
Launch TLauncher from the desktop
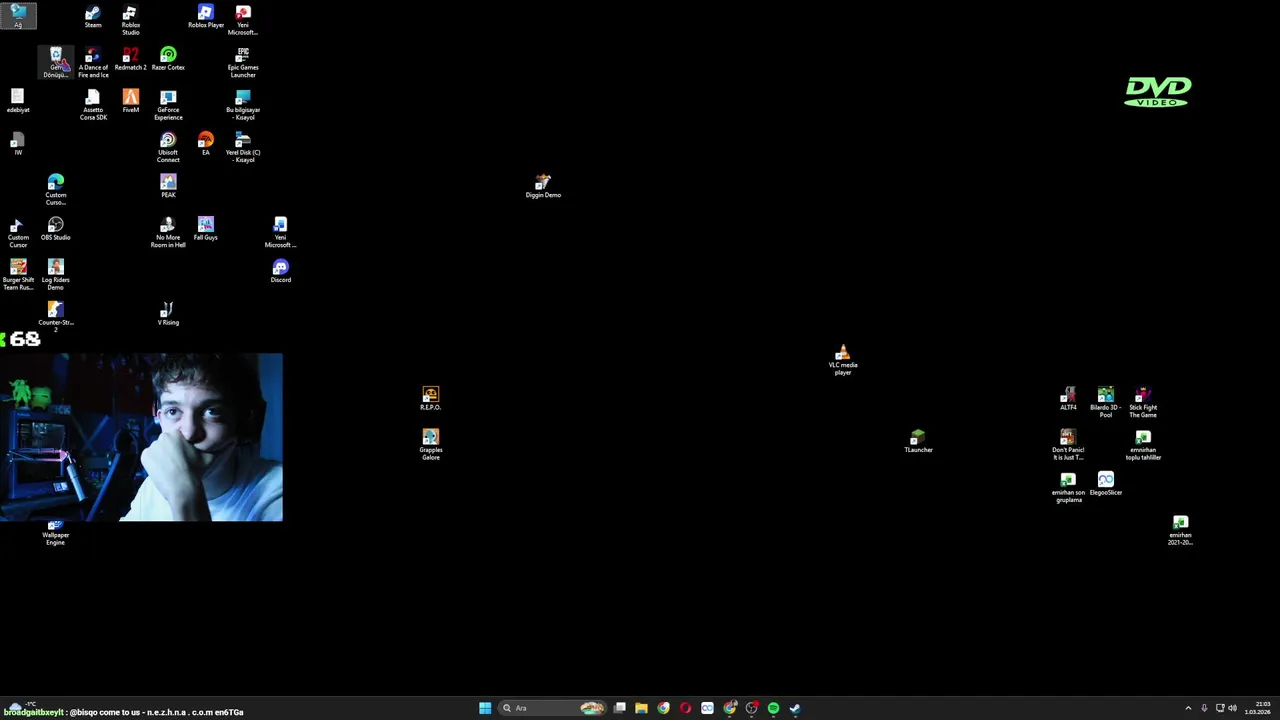tap(918, 441)
